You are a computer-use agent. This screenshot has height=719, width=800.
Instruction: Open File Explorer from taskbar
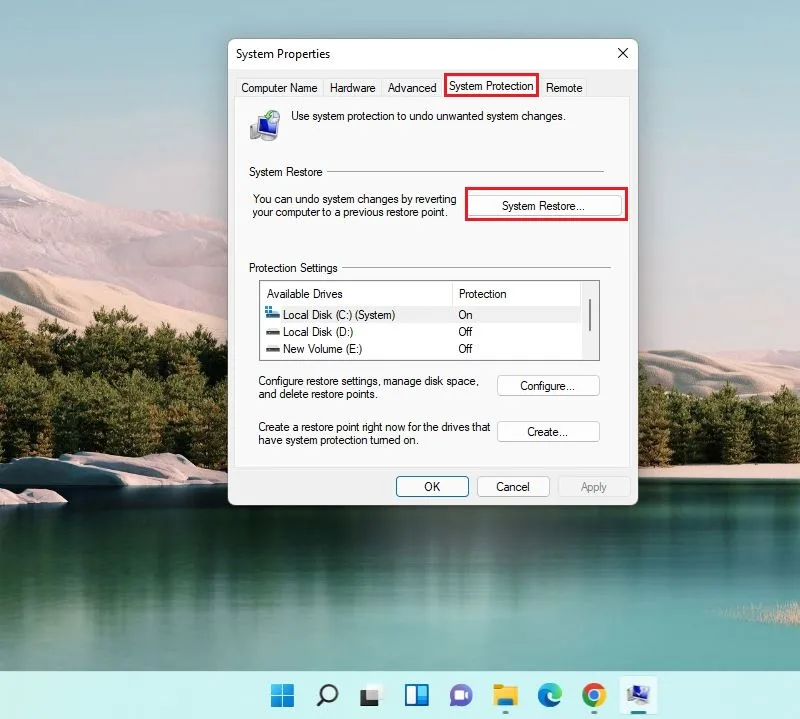pyautogui.click(x=505, y=695)
